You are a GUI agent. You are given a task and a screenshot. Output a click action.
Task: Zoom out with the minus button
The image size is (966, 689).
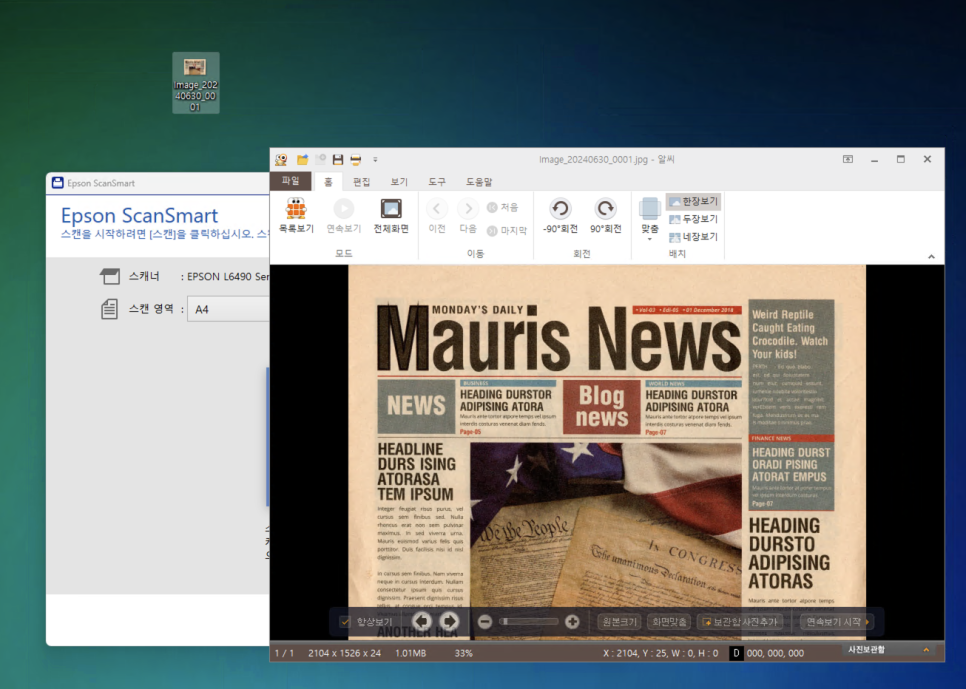[485, 622]
